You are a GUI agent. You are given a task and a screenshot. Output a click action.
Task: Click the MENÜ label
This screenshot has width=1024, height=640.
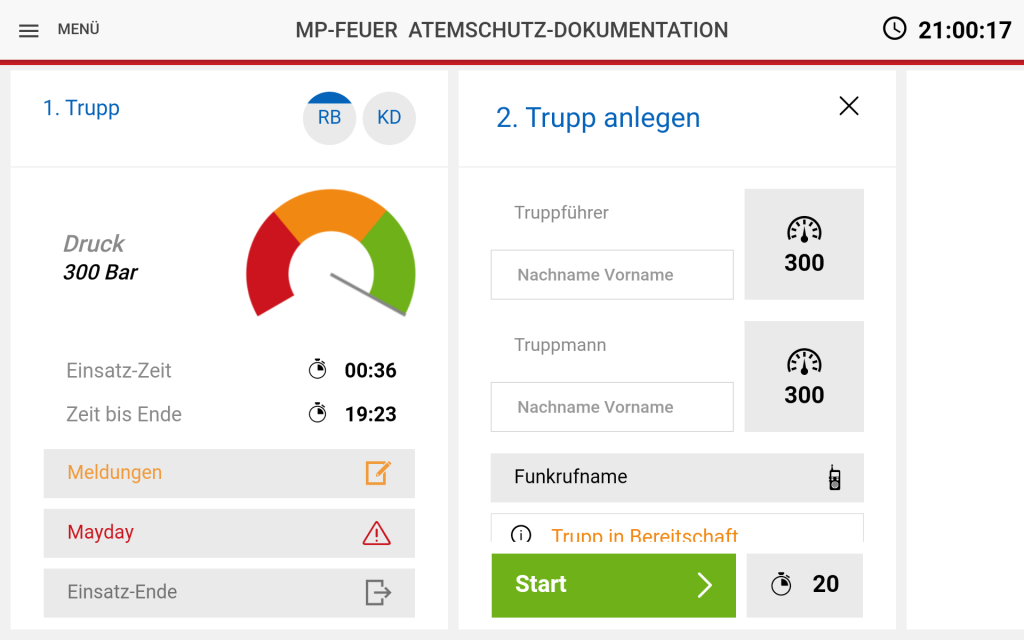coord(78,29)
